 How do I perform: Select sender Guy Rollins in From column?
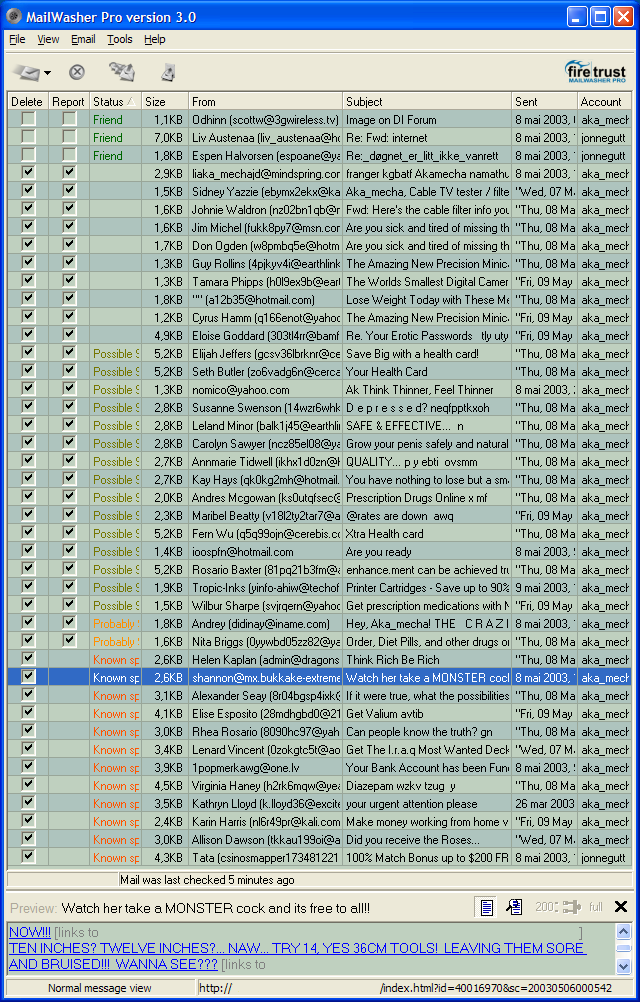(267, 263)
